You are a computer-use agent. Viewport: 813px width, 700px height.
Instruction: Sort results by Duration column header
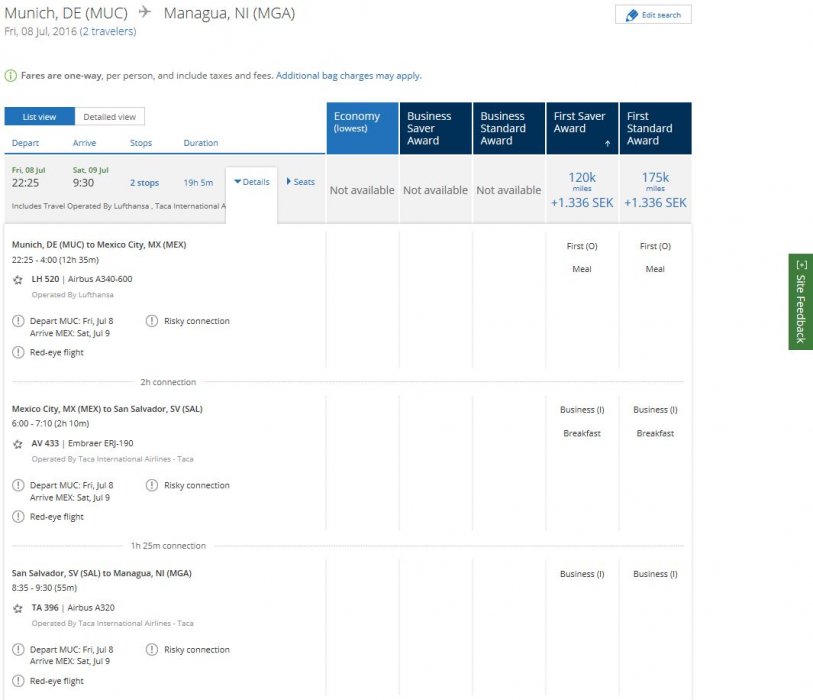[x=200, y=143]
